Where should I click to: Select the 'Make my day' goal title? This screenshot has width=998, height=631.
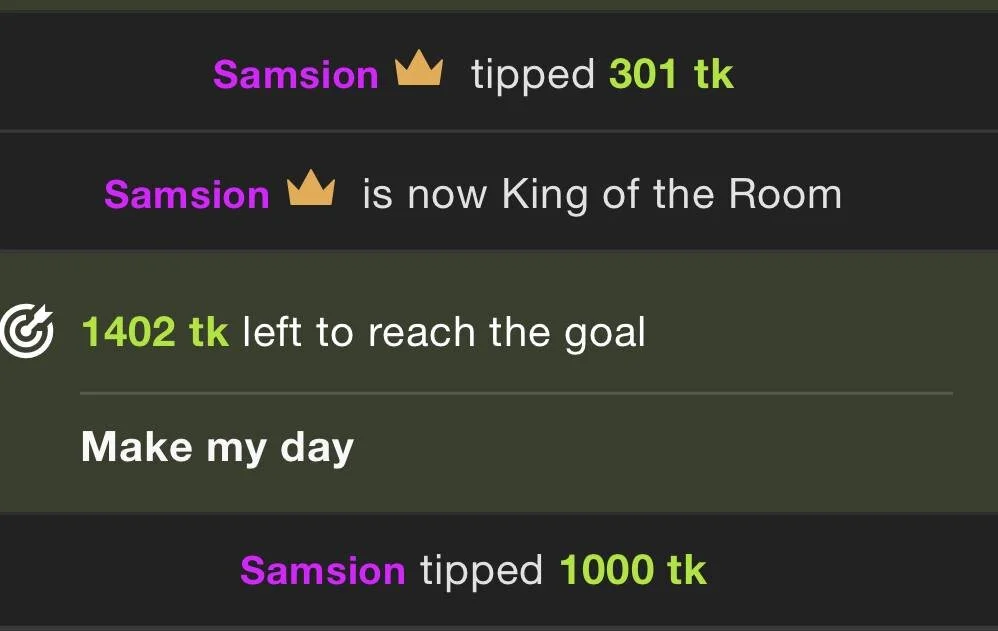pos(217,447)
